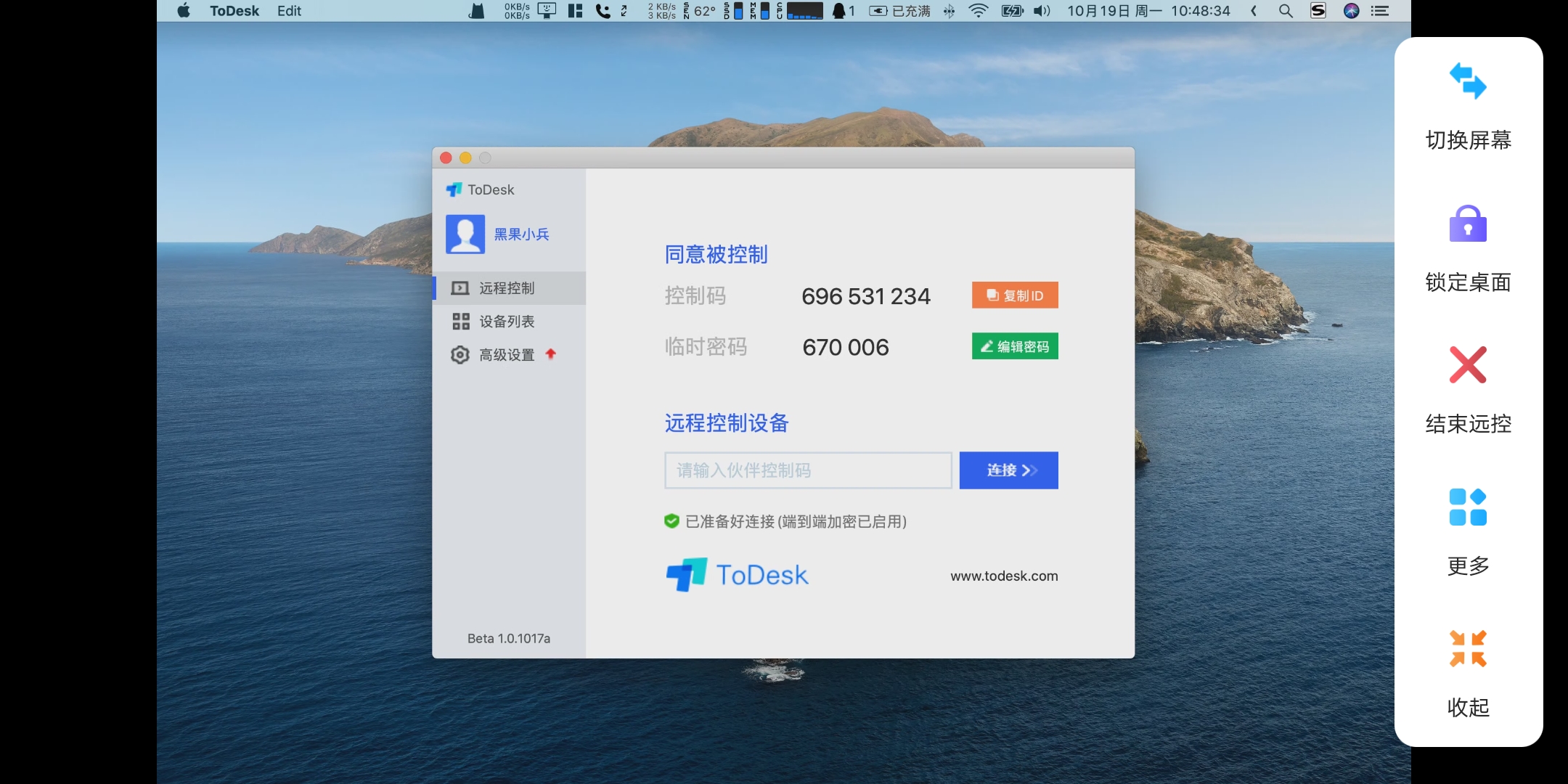The height and width of the screenshot is (784, 1568).
Task: Click the red update arrow next to 高级设置
Action: (x=550, y=354)
